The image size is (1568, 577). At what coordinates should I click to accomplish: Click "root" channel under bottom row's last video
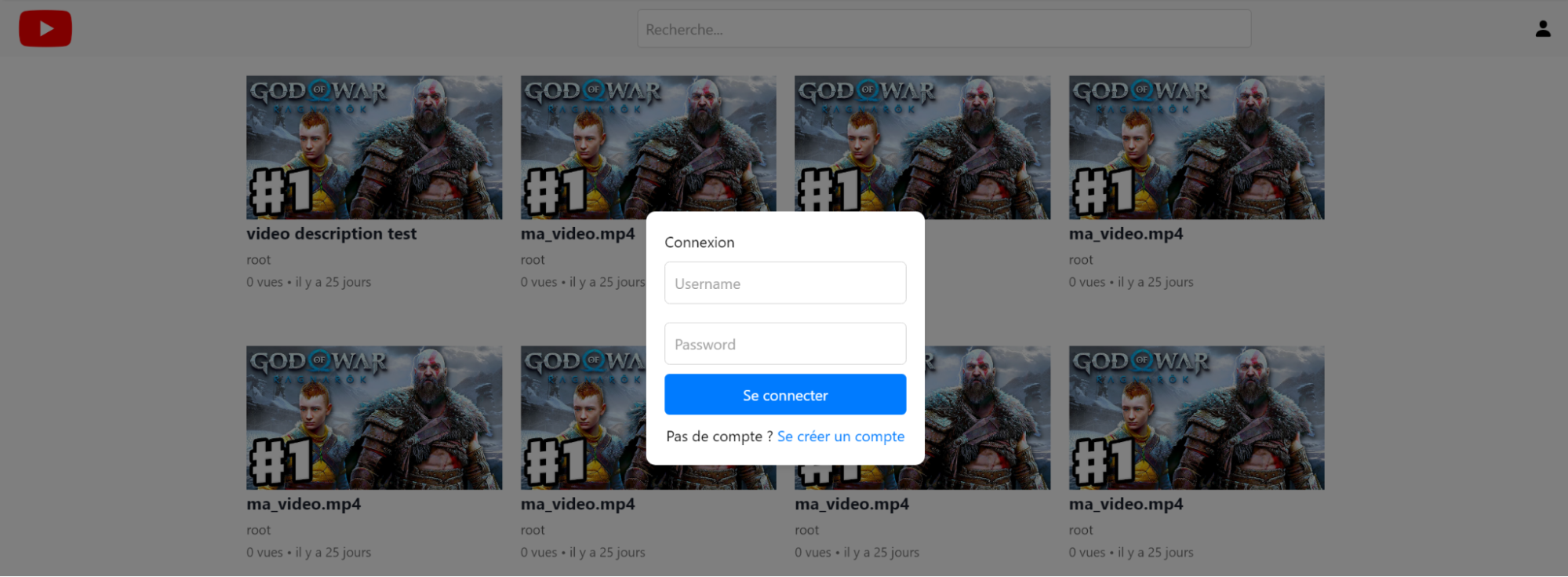coord(1080,531)
